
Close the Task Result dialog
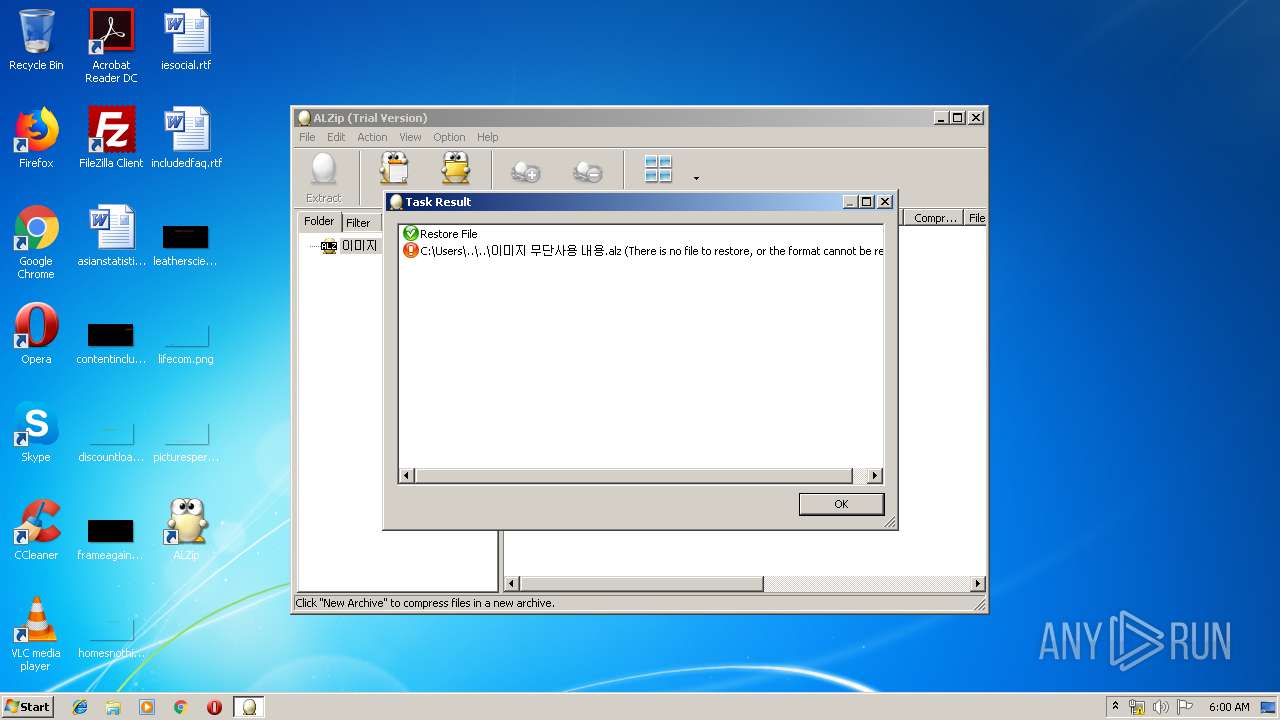click(885, 202)
